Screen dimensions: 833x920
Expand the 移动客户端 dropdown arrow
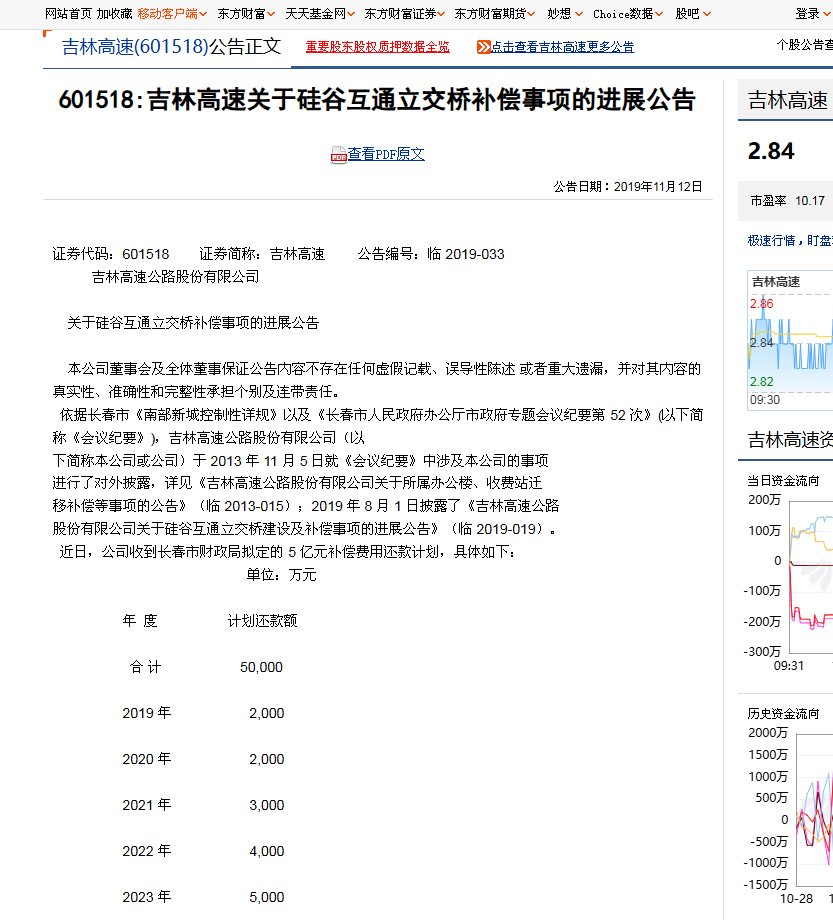click(x=203, y=14)
